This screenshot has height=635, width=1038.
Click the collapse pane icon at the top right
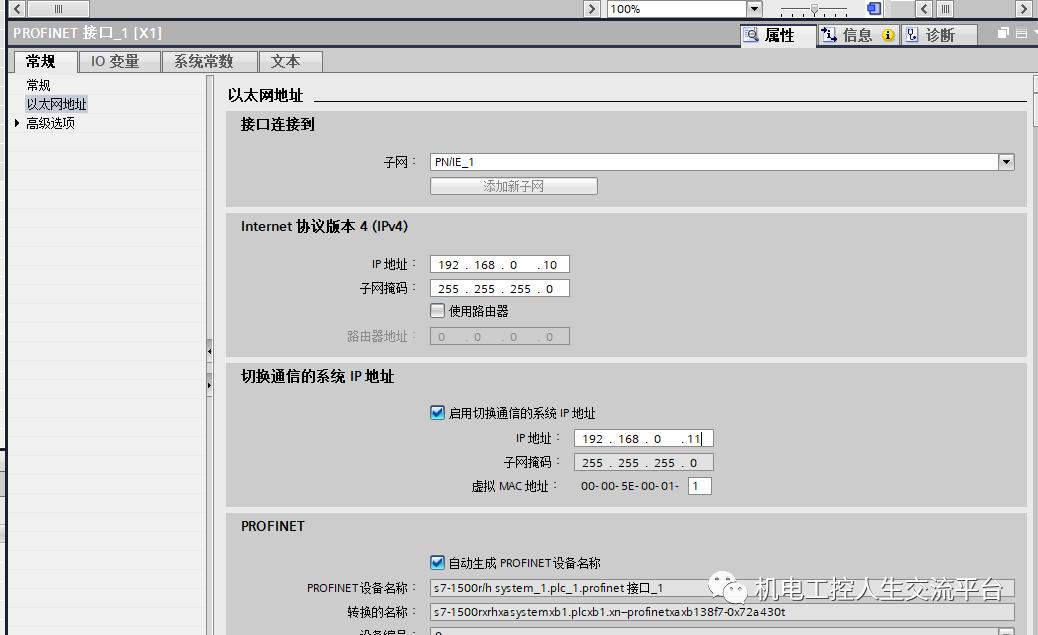tap(1020, 33)
